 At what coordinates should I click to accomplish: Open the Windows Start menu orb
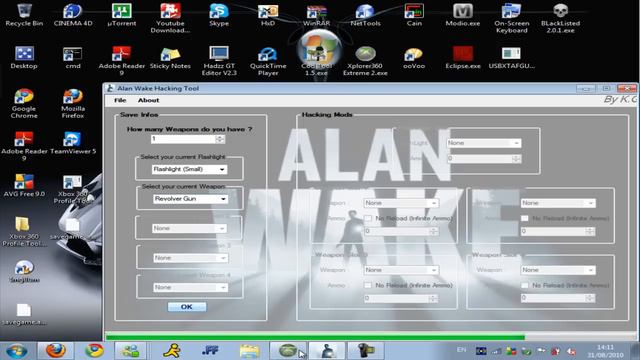(17, 351)
